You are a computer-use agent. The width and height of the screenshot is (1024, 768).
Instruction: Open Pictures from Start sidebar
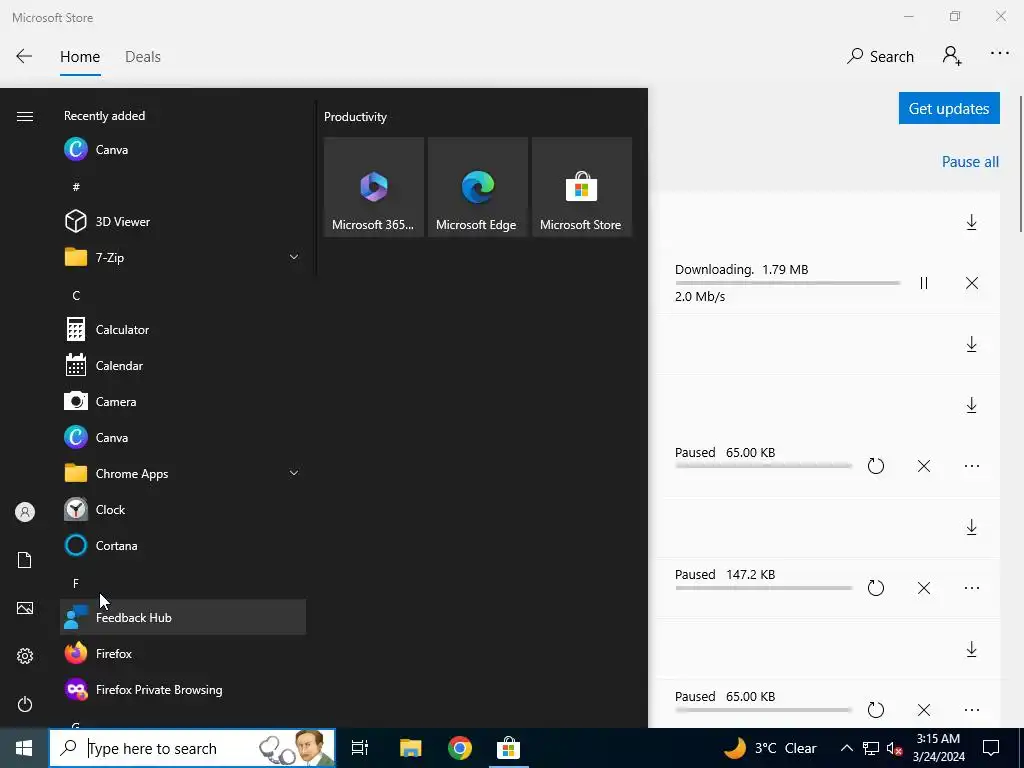[x=25, y=608]
